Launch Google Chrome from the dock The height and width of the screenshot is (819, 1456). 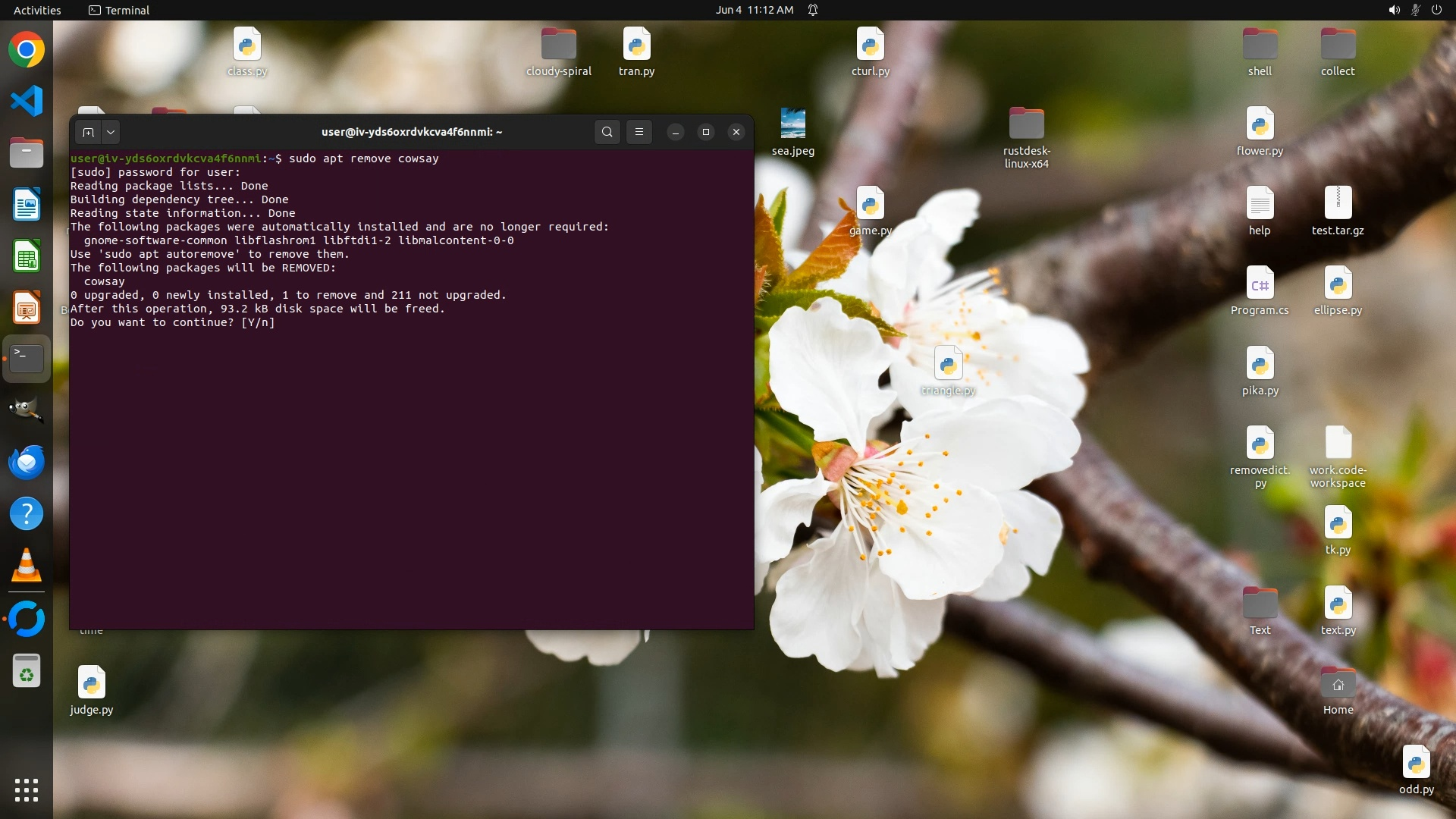point(27,50)
